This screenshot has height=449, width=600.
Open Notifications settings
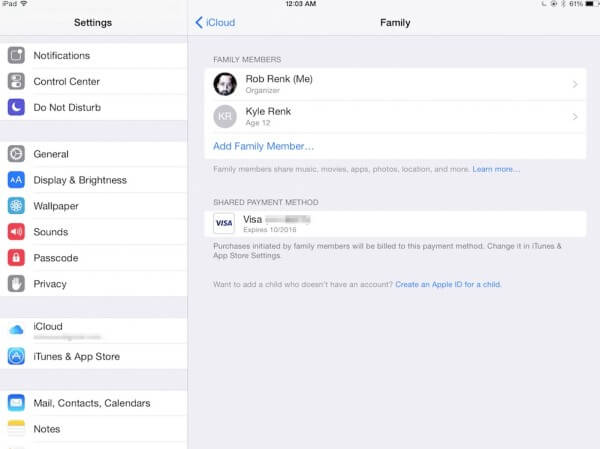94,56
